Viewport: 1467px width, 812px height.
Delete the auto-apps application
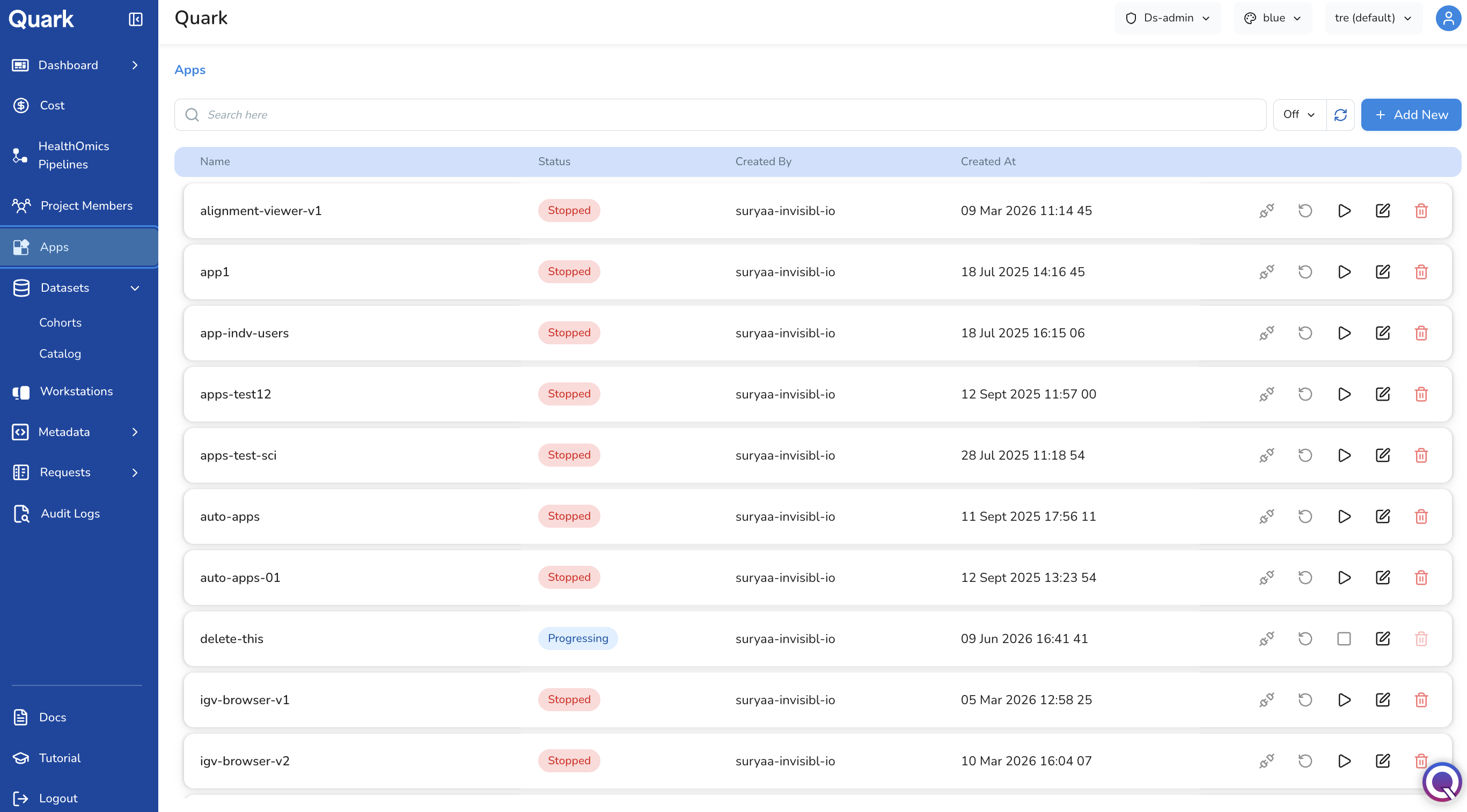(x=1421, y=516)
